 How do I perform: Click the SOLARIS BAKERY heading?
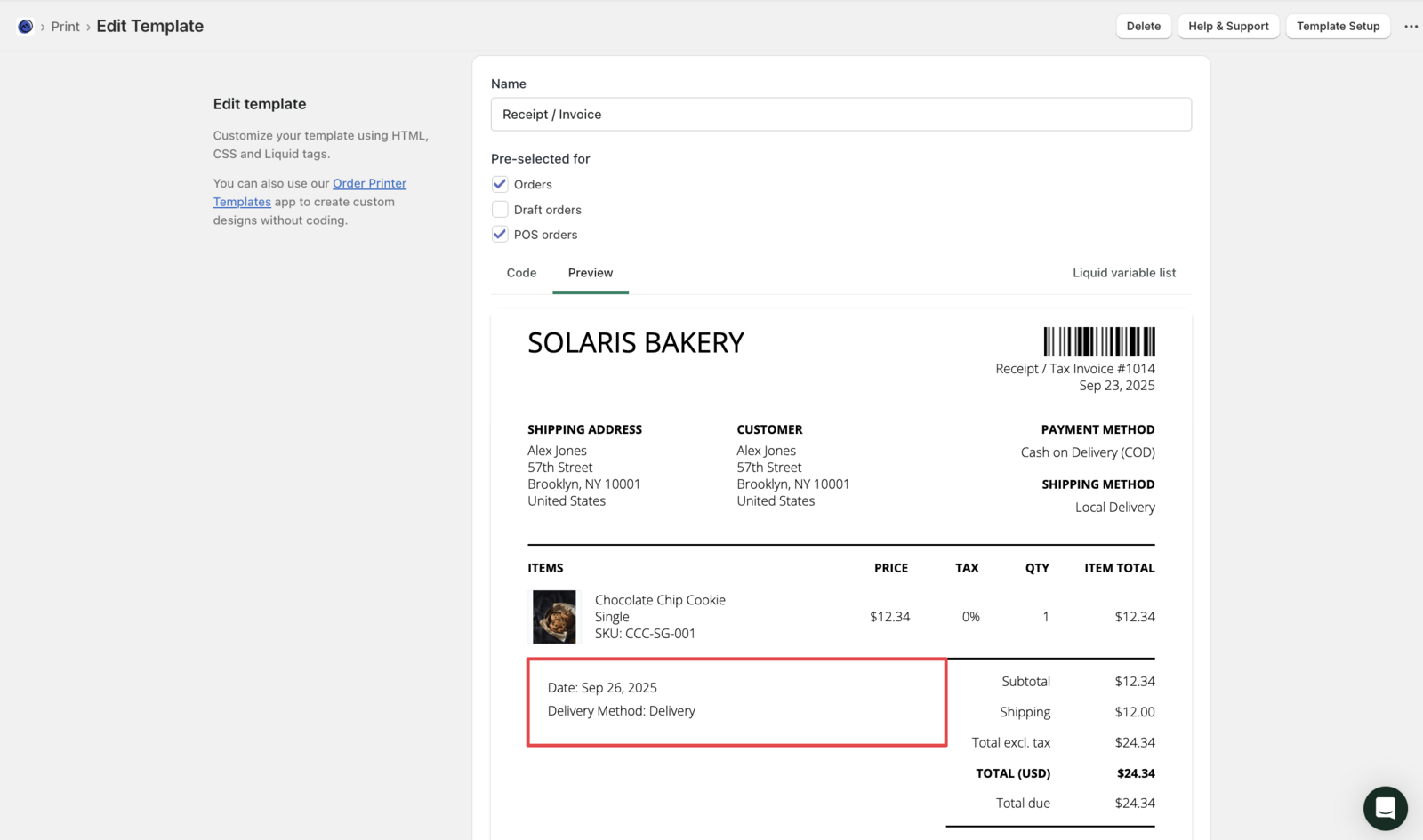636,343
